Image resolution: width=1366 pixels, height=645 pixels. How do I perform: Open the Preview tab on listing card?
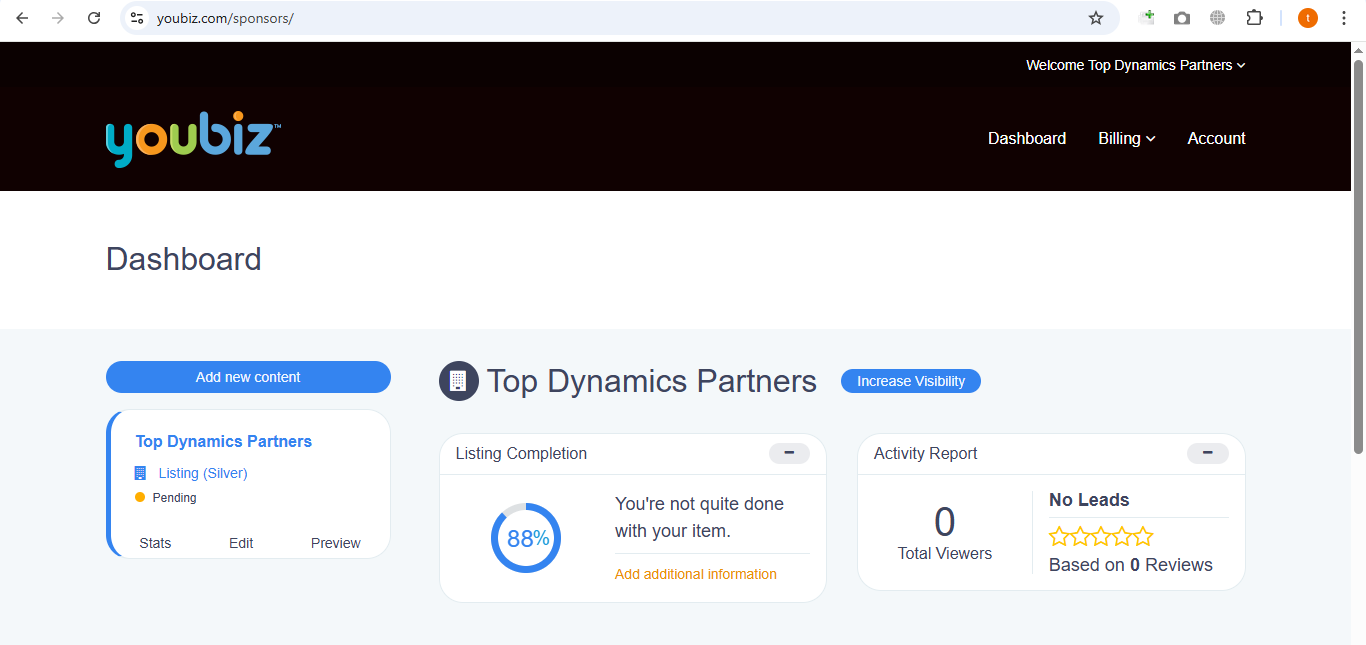[336, 543]
